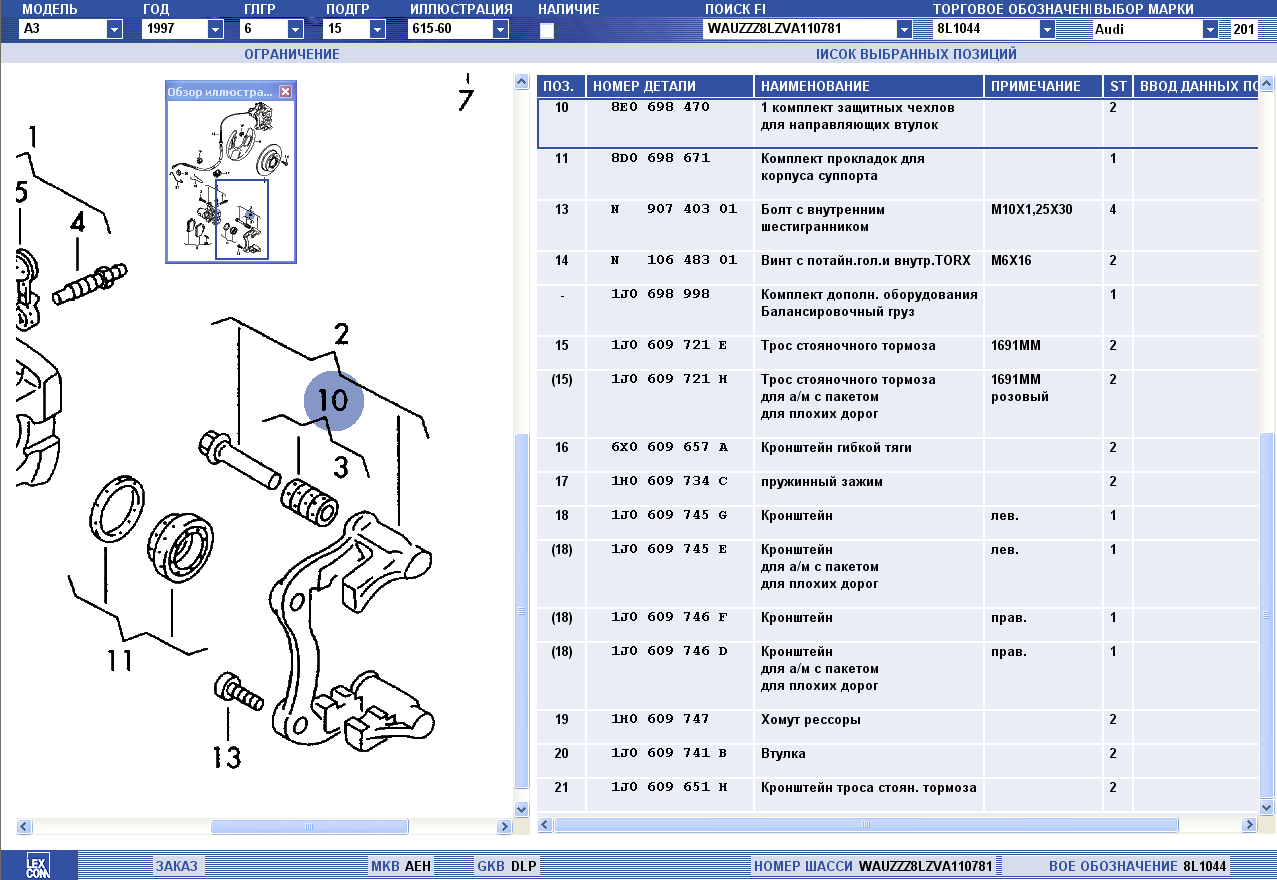Click the M6X16 note cell
Image resolution: width=1277 pixels, height=880 pixels.
coord(1043,268)
